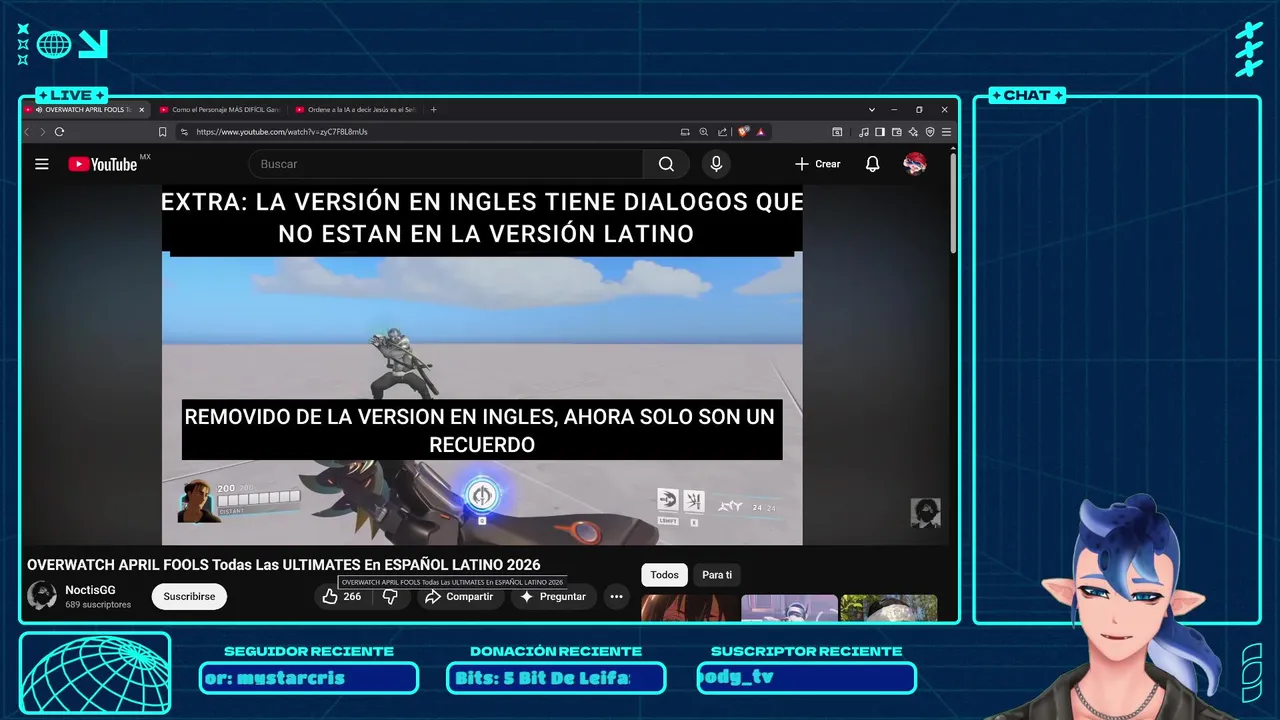
Task: Click the Compartir button
Action: tap(459, 597)
